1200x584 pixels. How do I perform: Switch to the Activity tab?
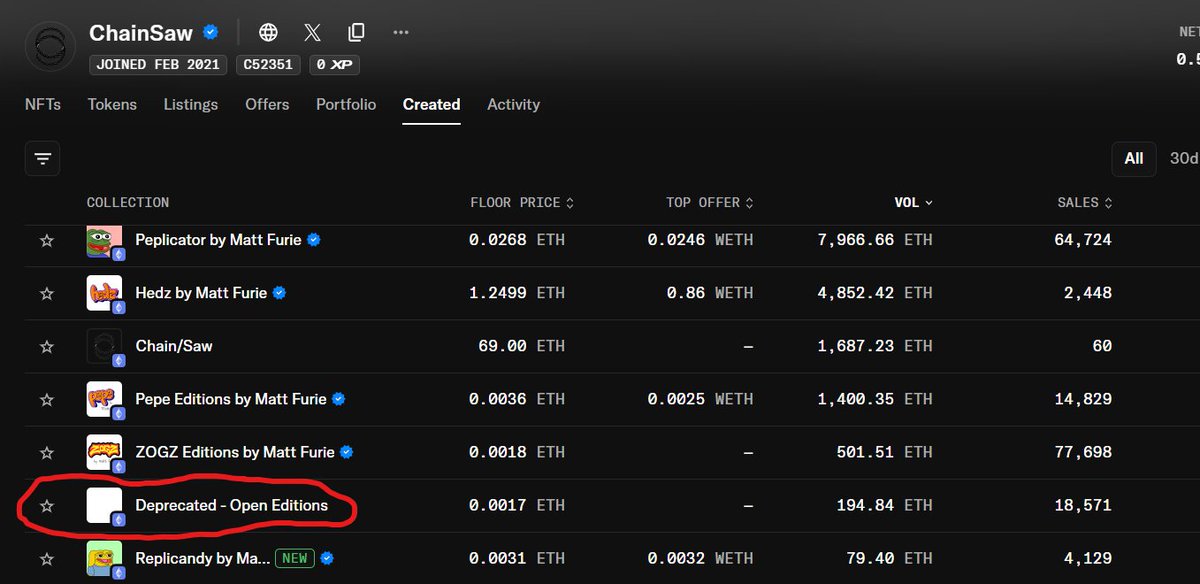pos(513,104)
